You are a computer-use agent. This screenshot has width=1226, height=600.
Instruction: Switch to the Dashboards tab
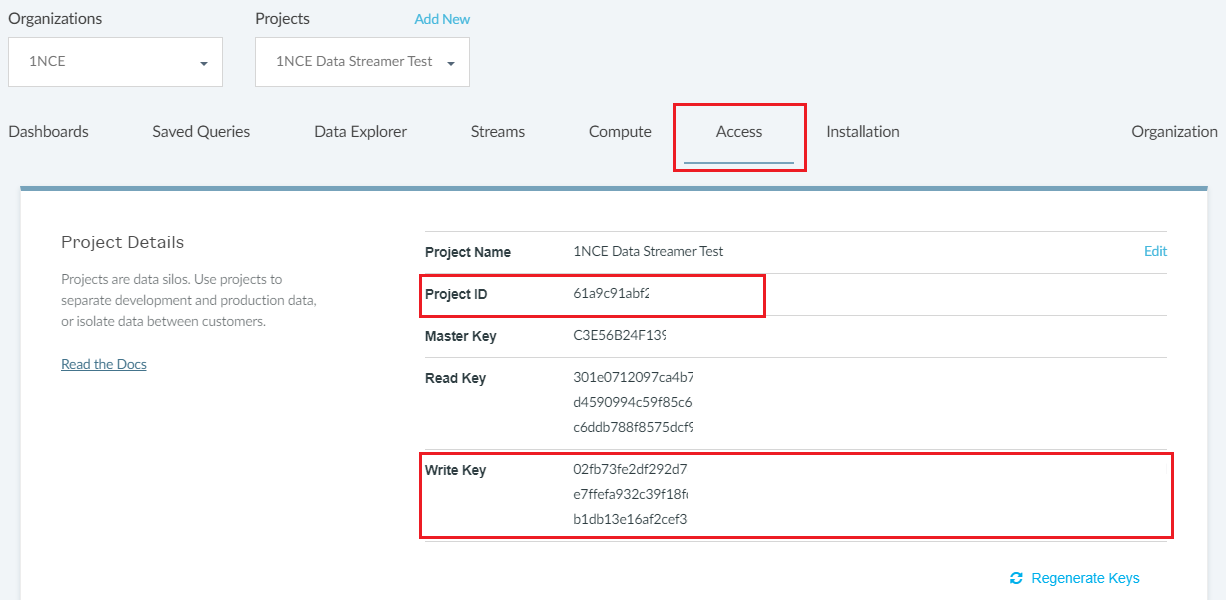(x=48, y=132)
